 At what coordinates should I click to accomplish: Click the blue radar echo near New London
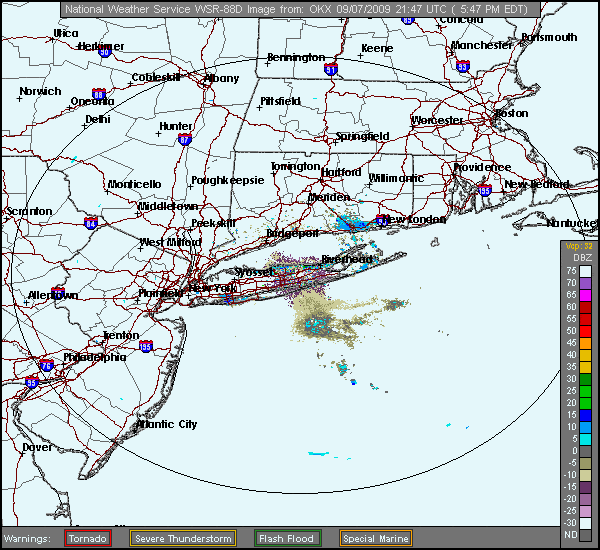pyautogui.click(x=350, y=223)
